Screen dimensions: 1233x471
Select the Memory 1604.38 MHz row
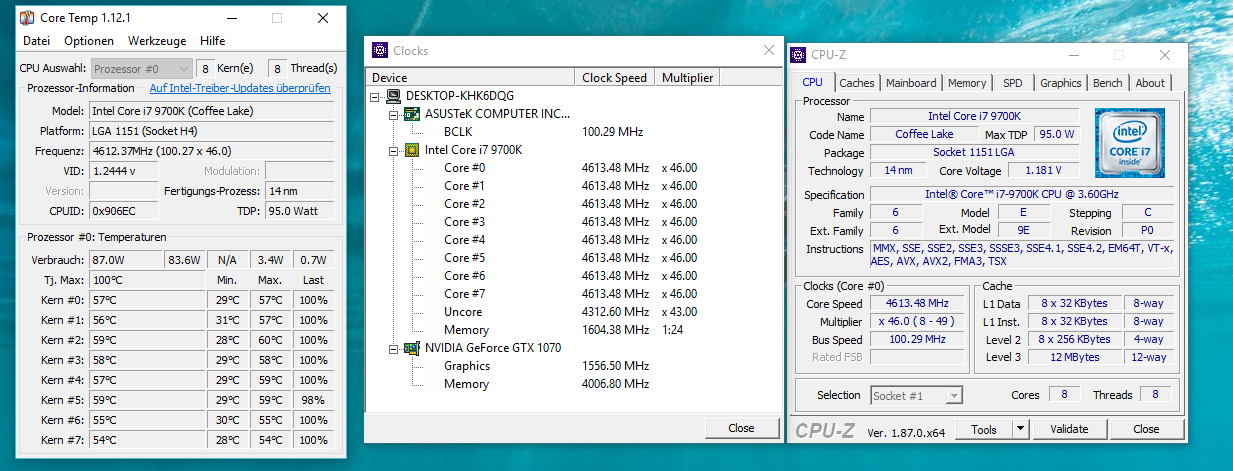[574, 330]
